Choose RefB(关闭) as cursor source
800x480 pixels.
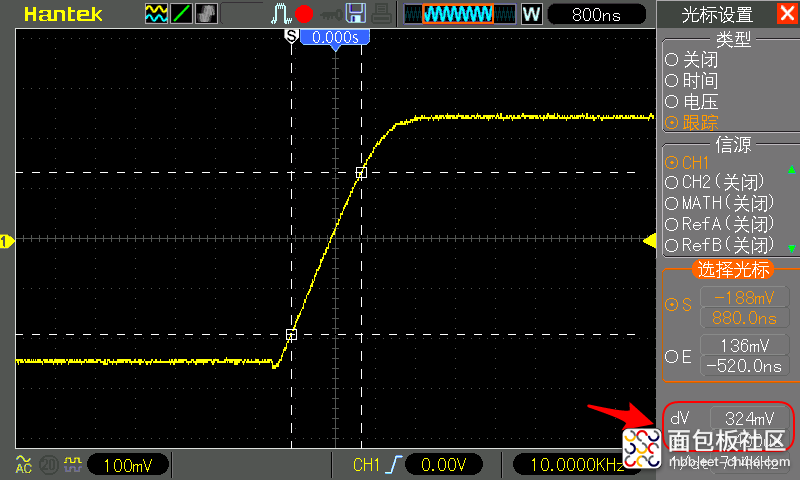[720, 245]
